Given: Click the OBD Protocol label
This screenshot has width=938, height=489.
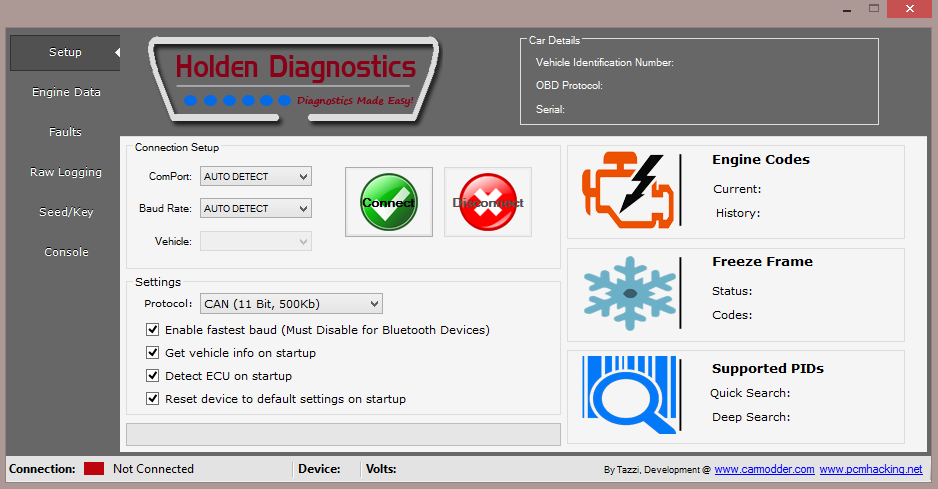Looking at the screenshot, I should 569,86.
